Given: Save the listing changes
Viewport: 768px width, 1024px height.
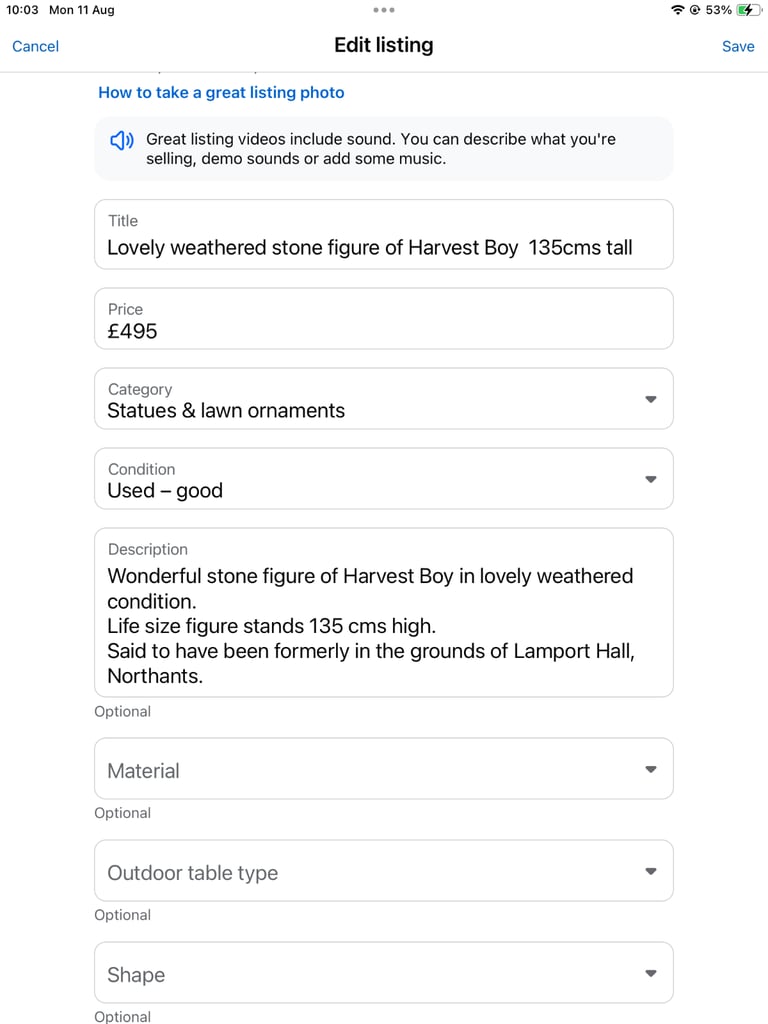Looking at the screenshot, I should click(x=738, y=46).
